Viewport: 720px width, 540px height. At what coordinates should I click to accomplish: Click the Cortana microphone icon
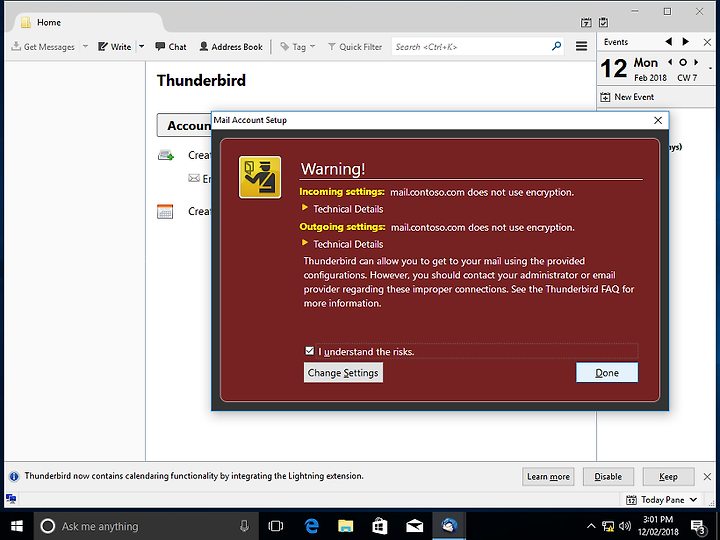(244, 526)
